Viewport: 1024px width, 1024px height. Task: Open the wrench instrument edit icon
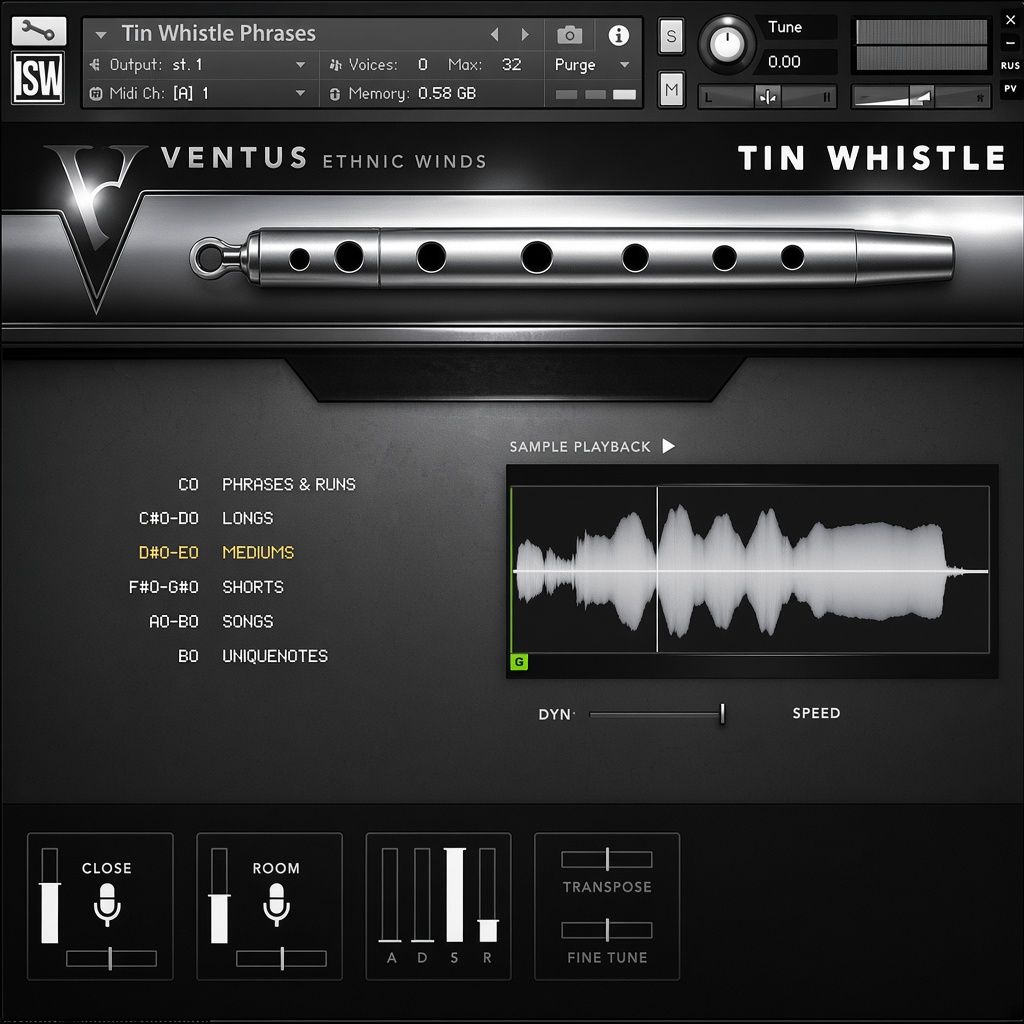[39, 31]
